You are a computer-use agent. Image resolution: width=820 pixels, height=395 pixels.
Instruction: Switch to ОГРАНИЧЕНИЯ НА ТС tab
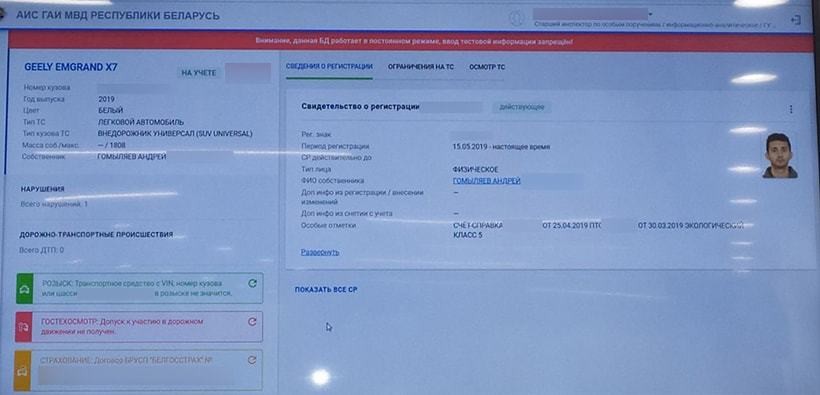(421, 67)
